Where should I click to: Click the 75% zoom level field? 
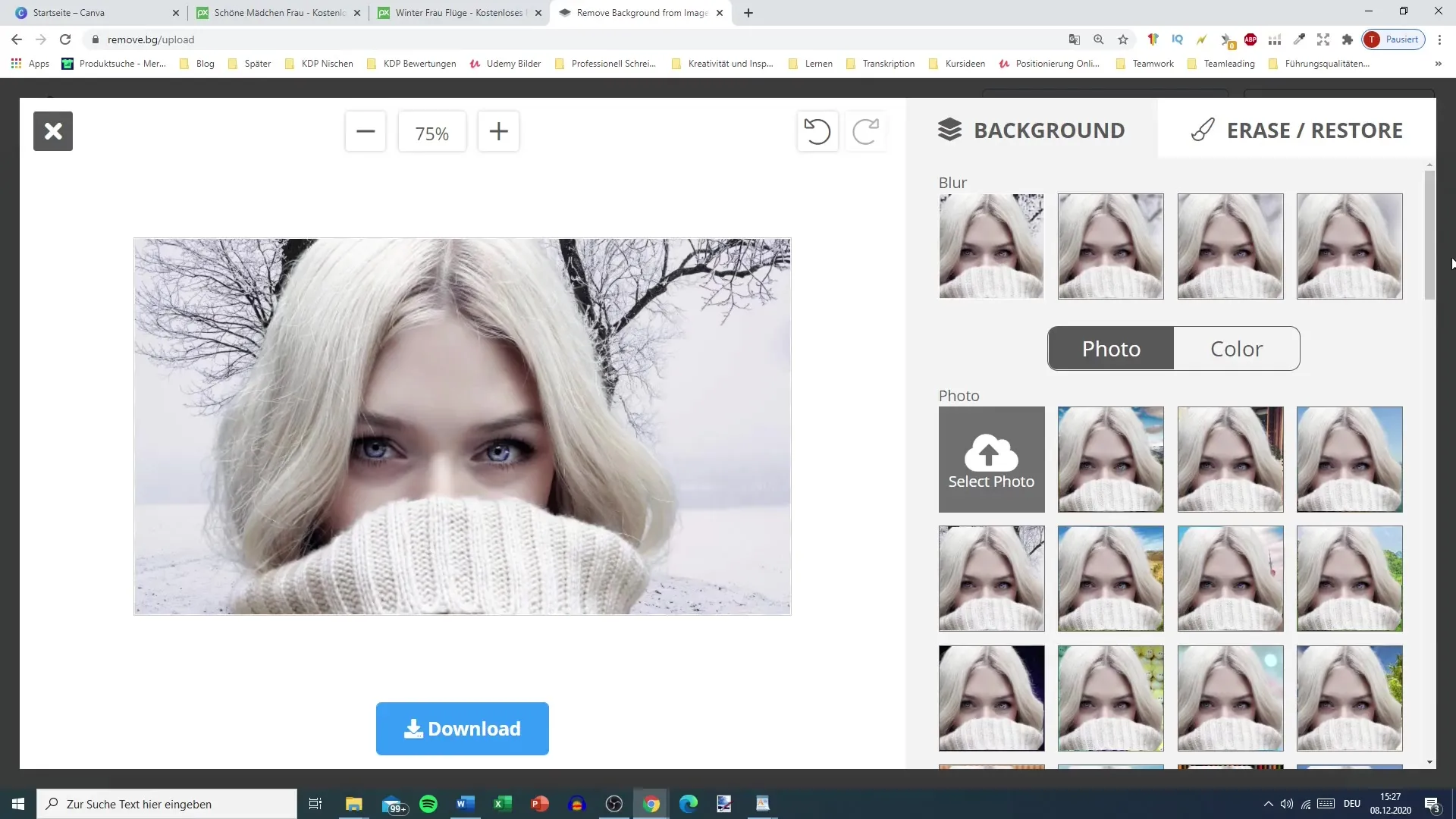(x=432, y=133)
